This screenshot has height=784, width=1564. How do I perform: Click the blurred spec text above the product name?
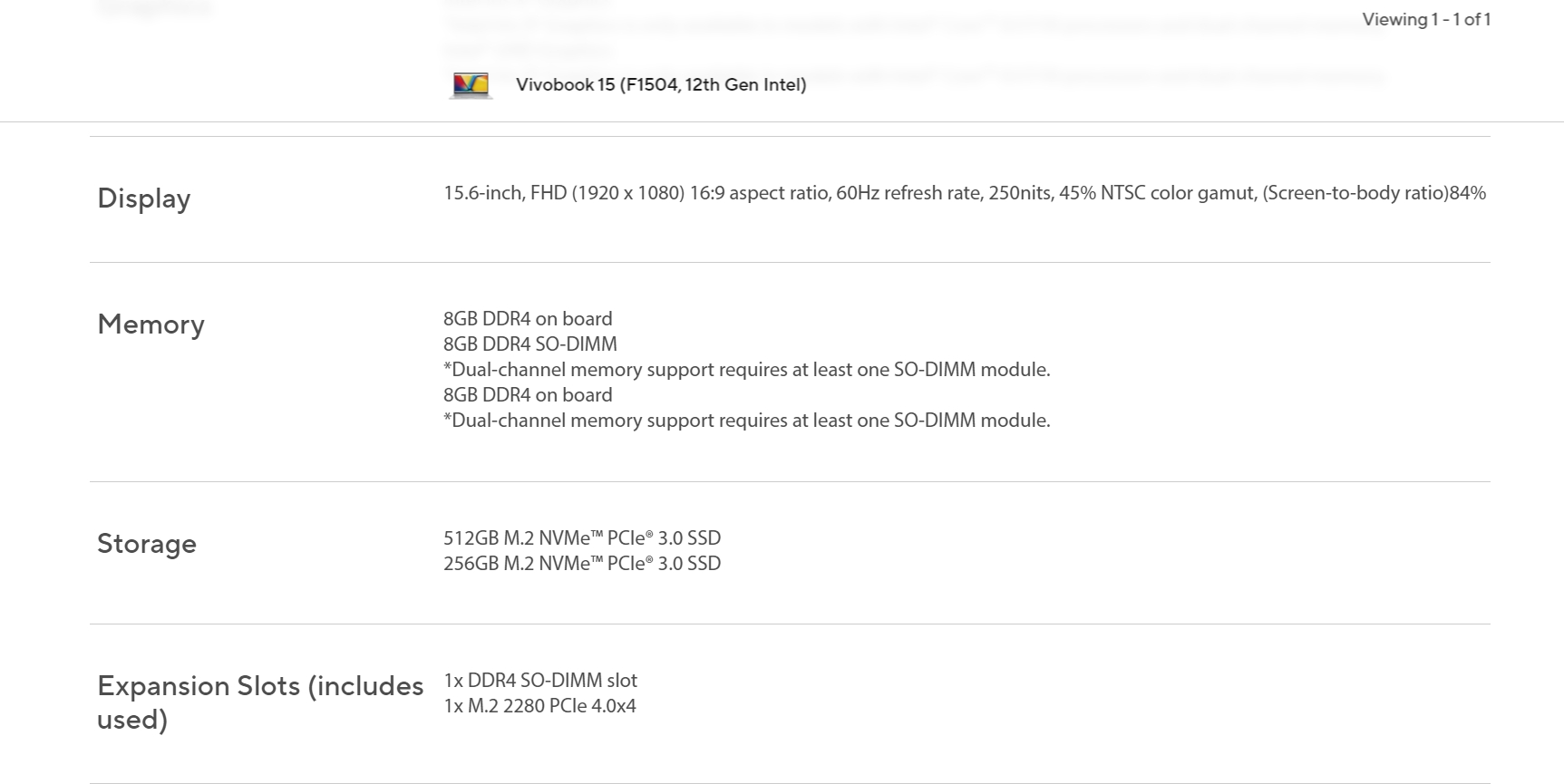pyautogui.click(x=907, y=27)
